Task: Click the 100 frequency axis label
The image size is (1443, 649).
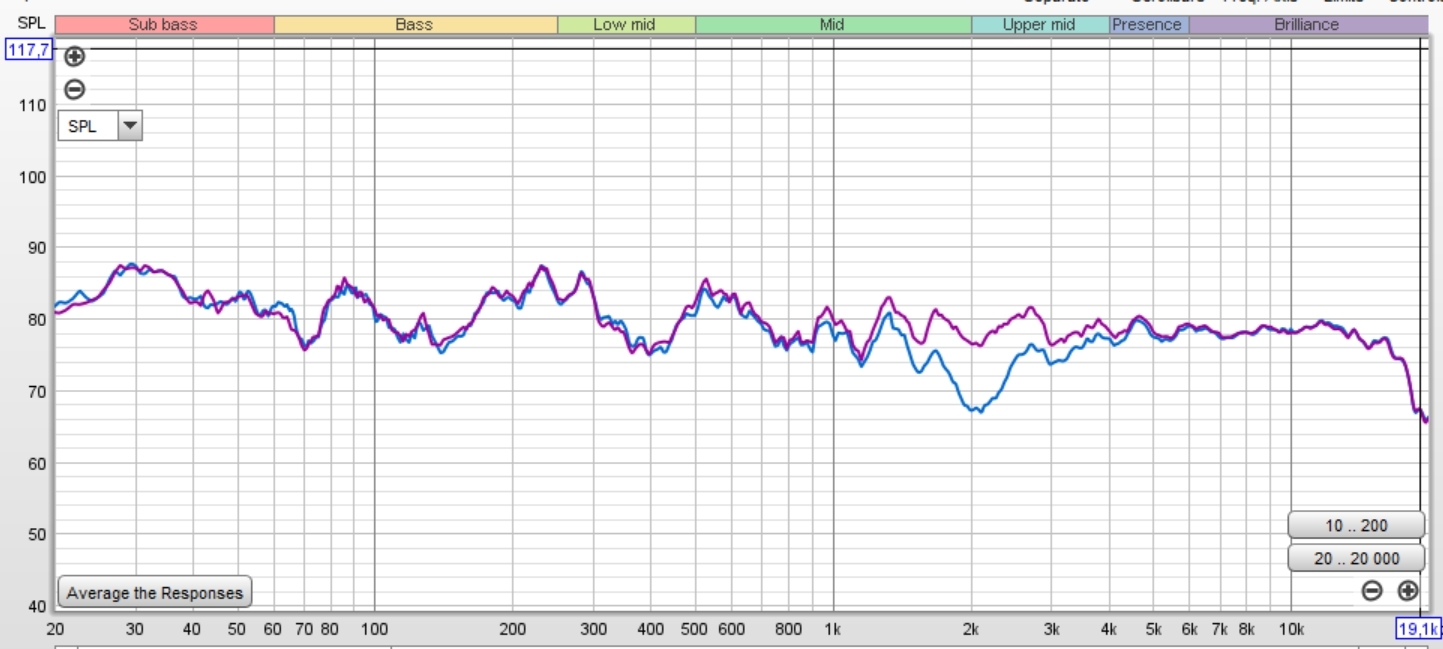Action: click(374, 629)
